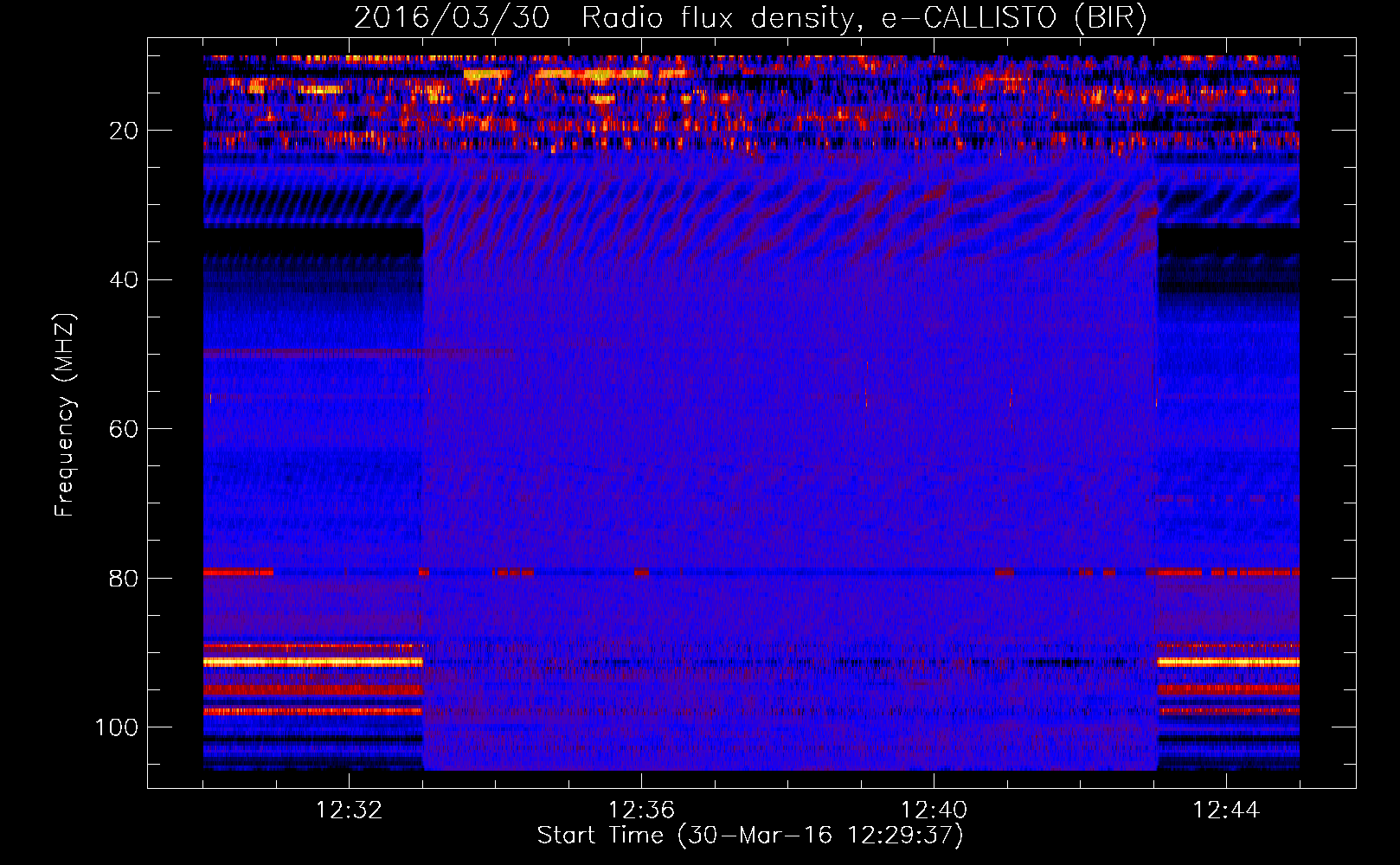Viewport: 1400px width, 865px height.
Task: Click the 100 MHz frequency tick label
Action: [117, 727]
